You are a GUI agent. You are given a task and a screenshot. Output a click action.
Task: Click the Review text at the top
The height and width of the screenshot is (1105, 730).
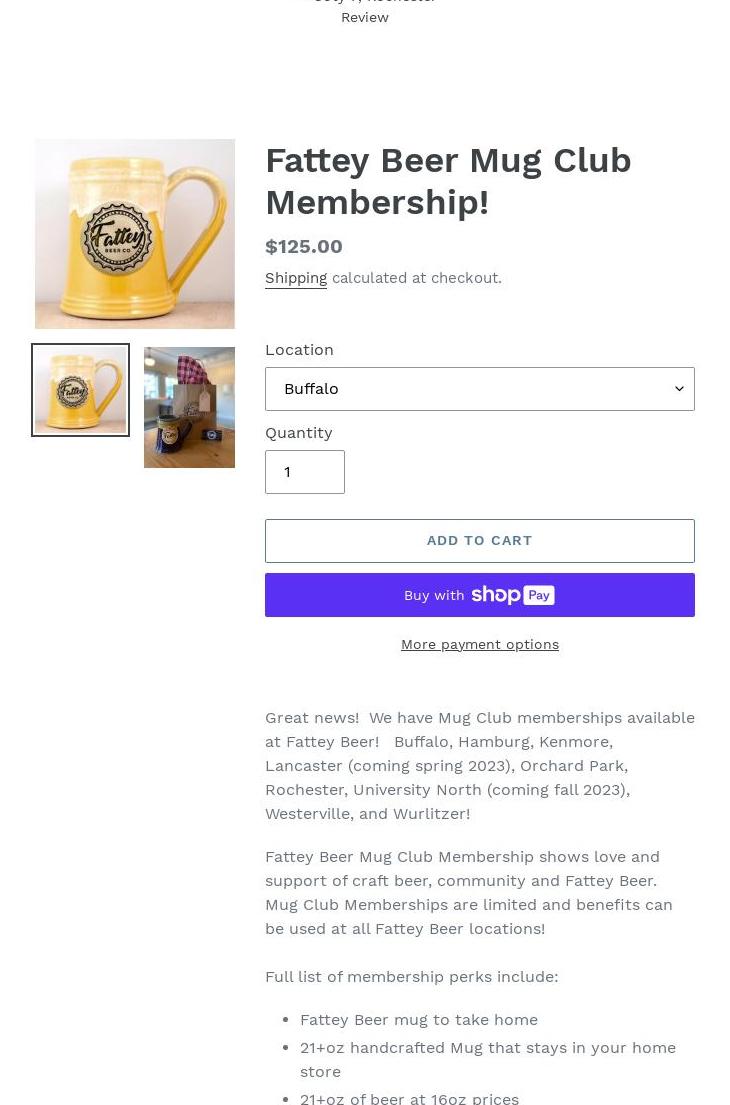(x=365, y=17)
